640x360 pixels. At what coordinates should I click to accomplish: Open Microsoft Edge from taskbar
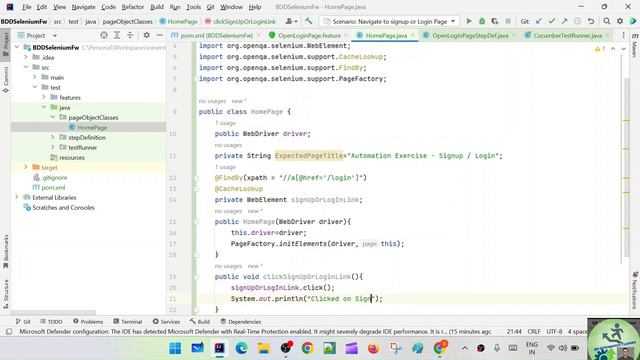click(241, 348)
